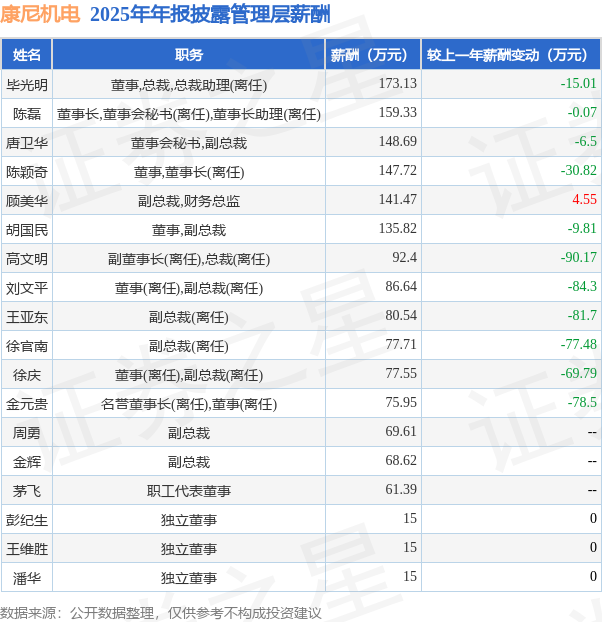Click 董事会秘书,副总裁 position cell
This screenshot has width=602, height=622.
[189, 143]
